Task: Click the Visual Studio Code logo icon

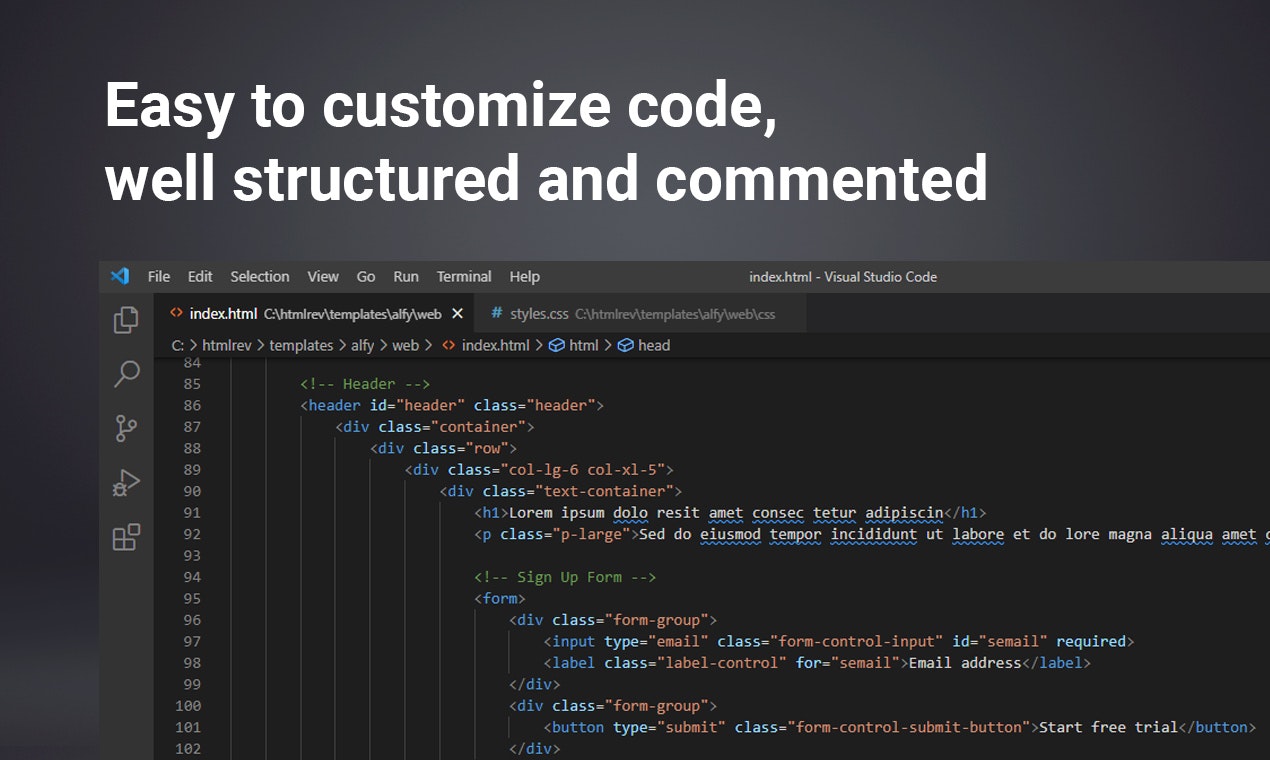Action: click(x=120, y=277)
